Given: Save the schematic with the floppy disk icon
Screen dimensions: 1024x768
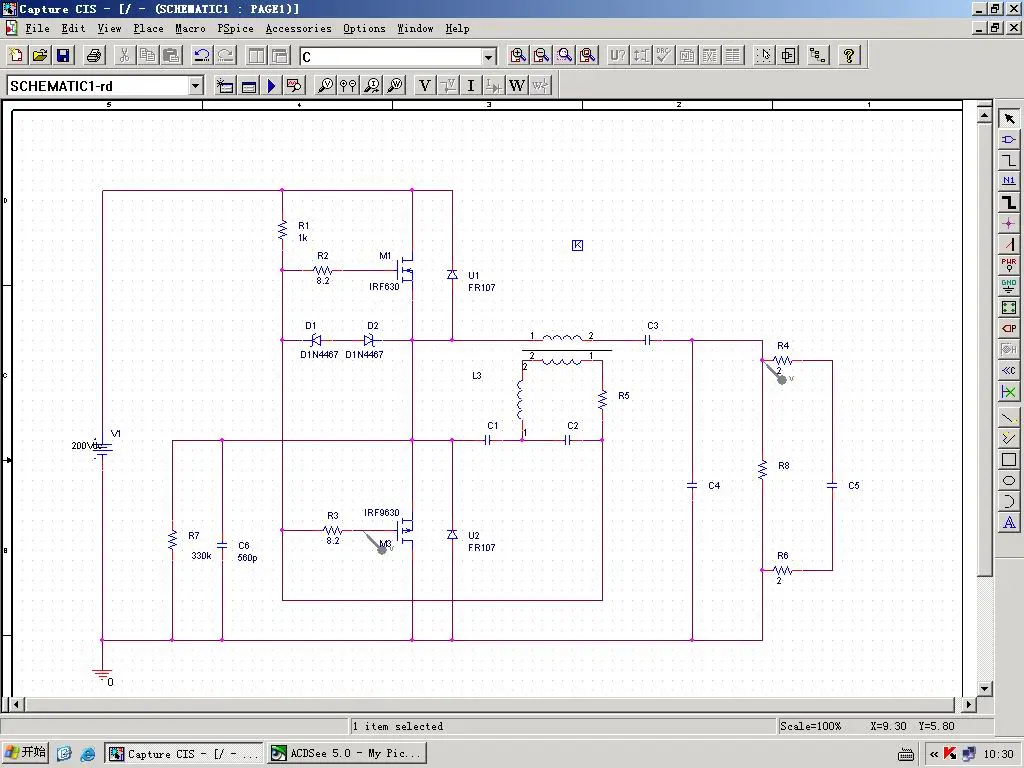Looking at the screenshot, I should pyautogui.click(x=63, y=56).
